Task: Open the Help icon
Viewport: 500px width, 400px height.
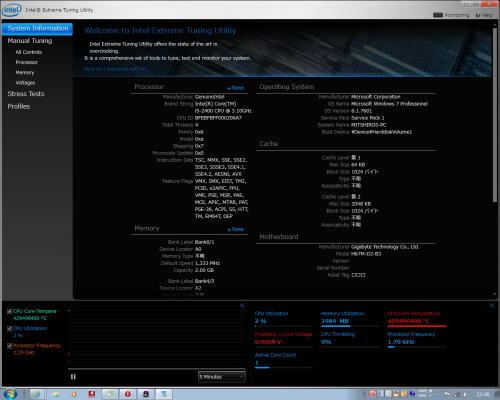Action: click(x=484, y=15)
